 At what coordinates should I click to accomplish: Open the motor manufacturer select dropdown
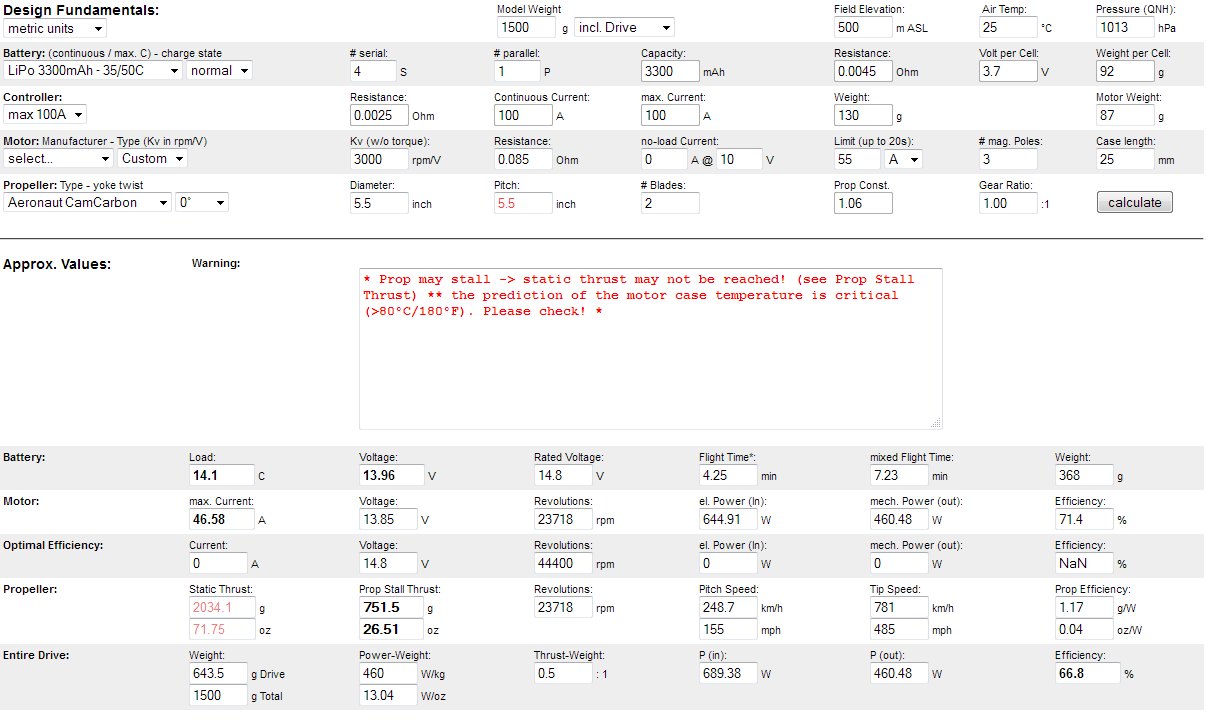pyautogui.click(x=58, y=158)
